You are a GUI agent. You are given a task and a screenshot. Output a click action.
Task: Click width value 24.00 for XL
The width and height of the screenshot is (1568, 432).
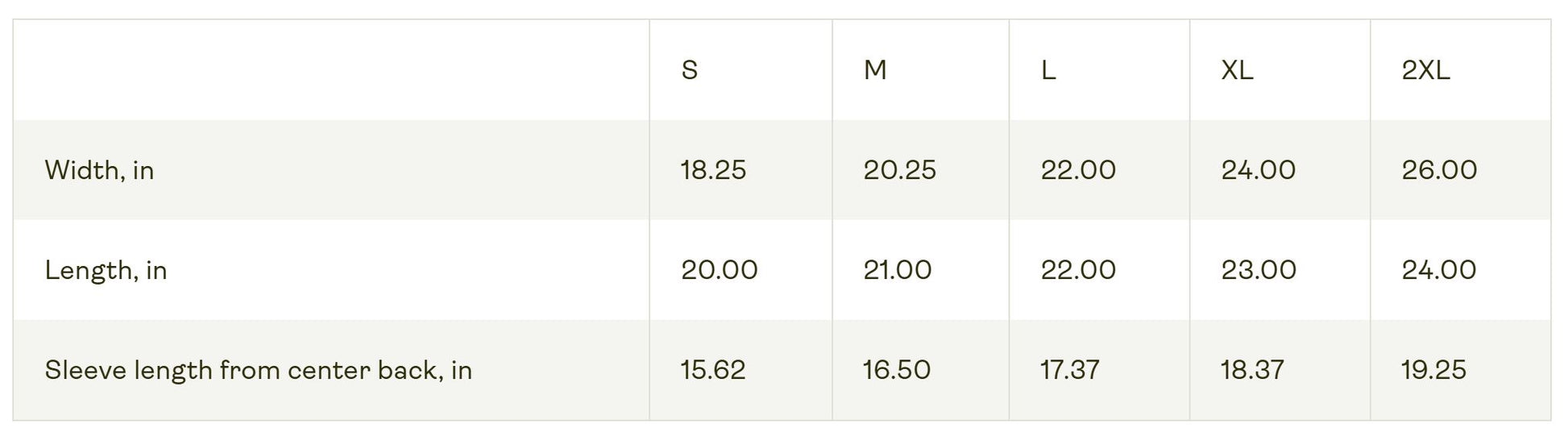pos(1259,170)
